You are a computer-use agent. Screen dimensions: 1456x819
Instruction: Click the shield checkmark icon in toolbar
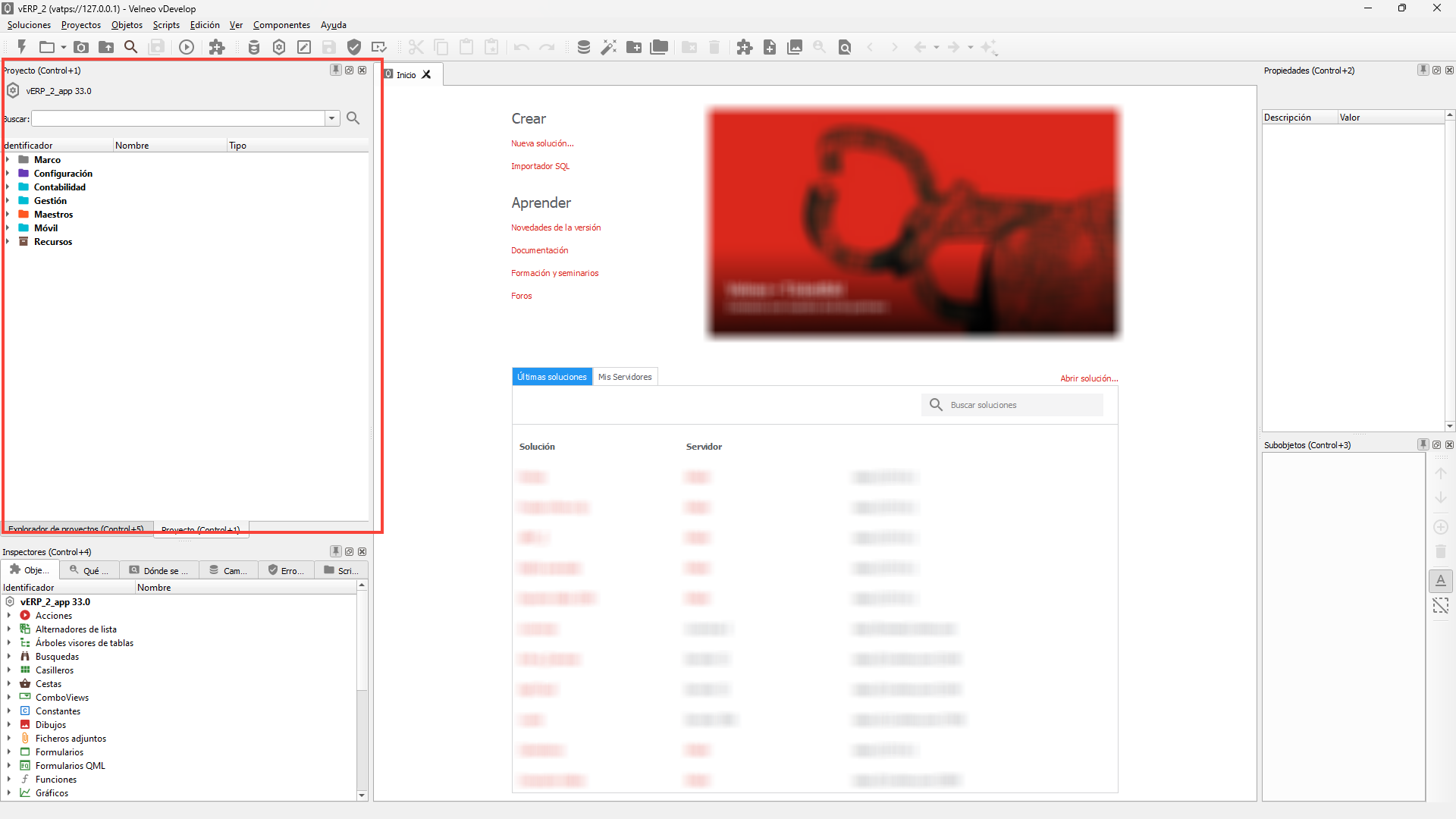point(354,47)
